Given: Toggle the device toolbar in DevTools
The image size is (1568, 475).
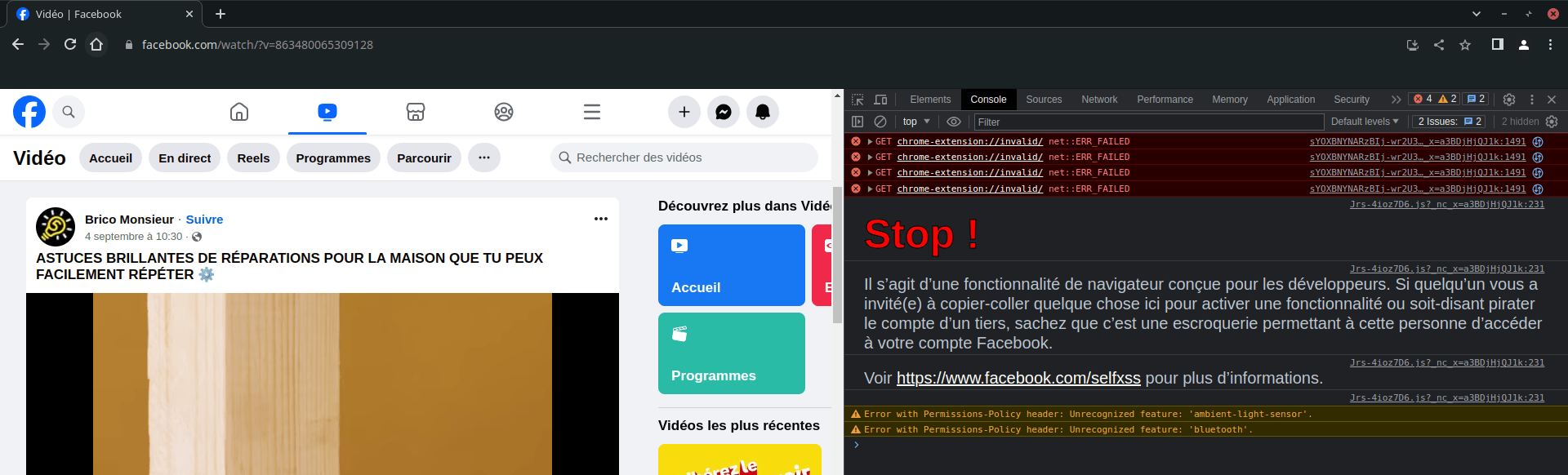Looking at the screenshot, I should point(880,100).
